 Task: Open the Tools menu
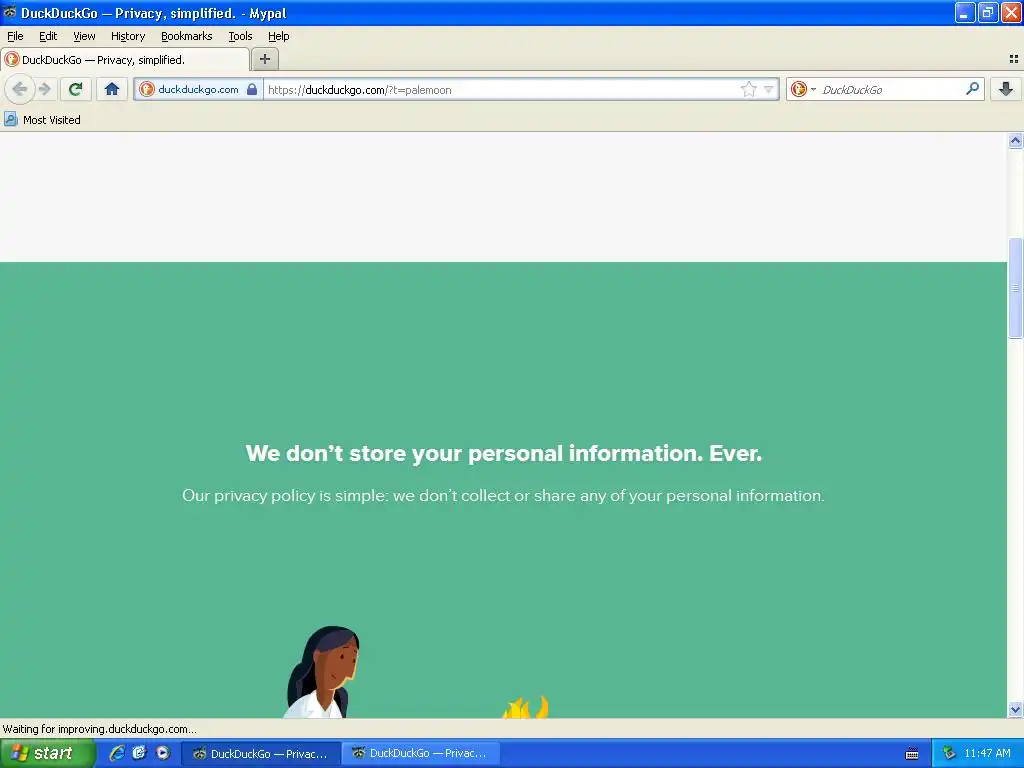coord(240,36)
